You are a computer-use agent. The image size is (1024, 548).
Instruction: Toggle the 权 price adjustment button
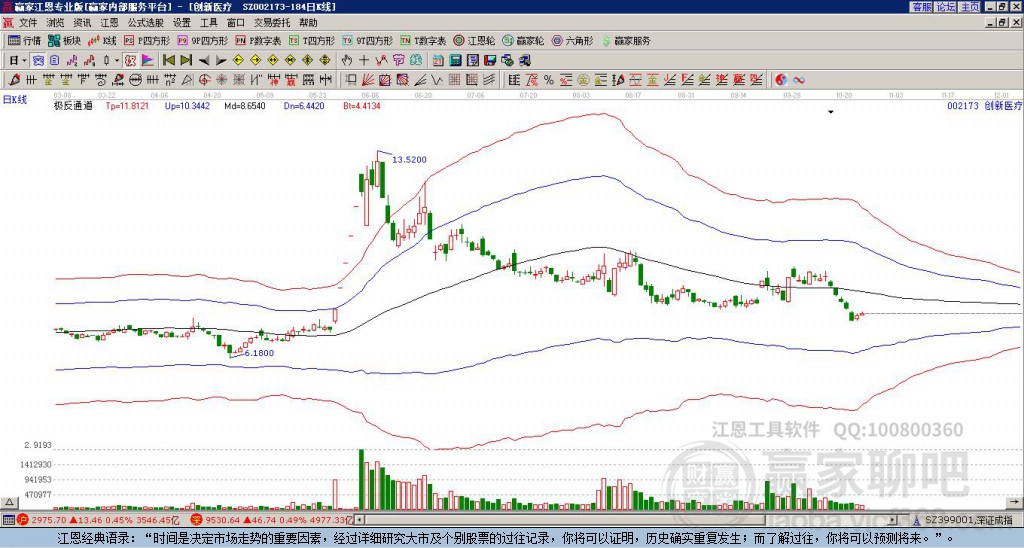(x=130, y=61)
